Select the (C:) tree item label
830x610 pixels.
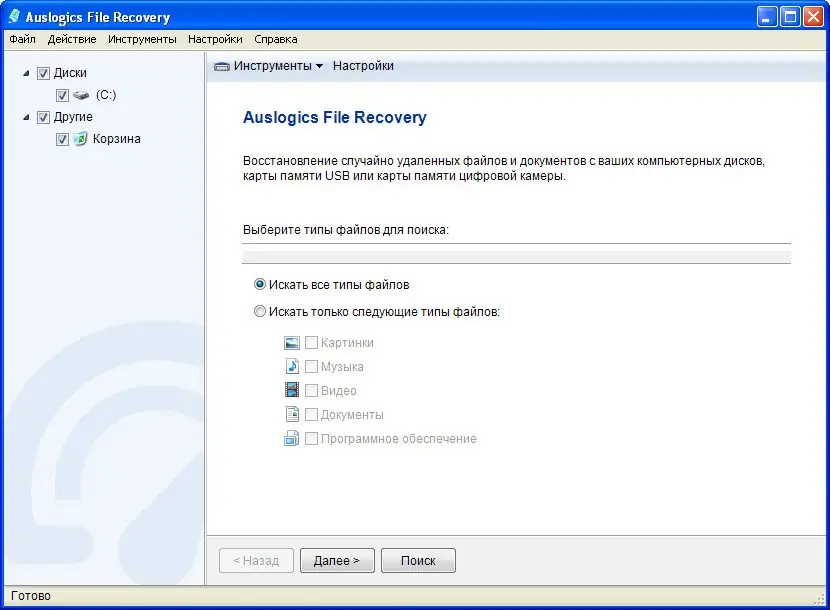point(106,95)
